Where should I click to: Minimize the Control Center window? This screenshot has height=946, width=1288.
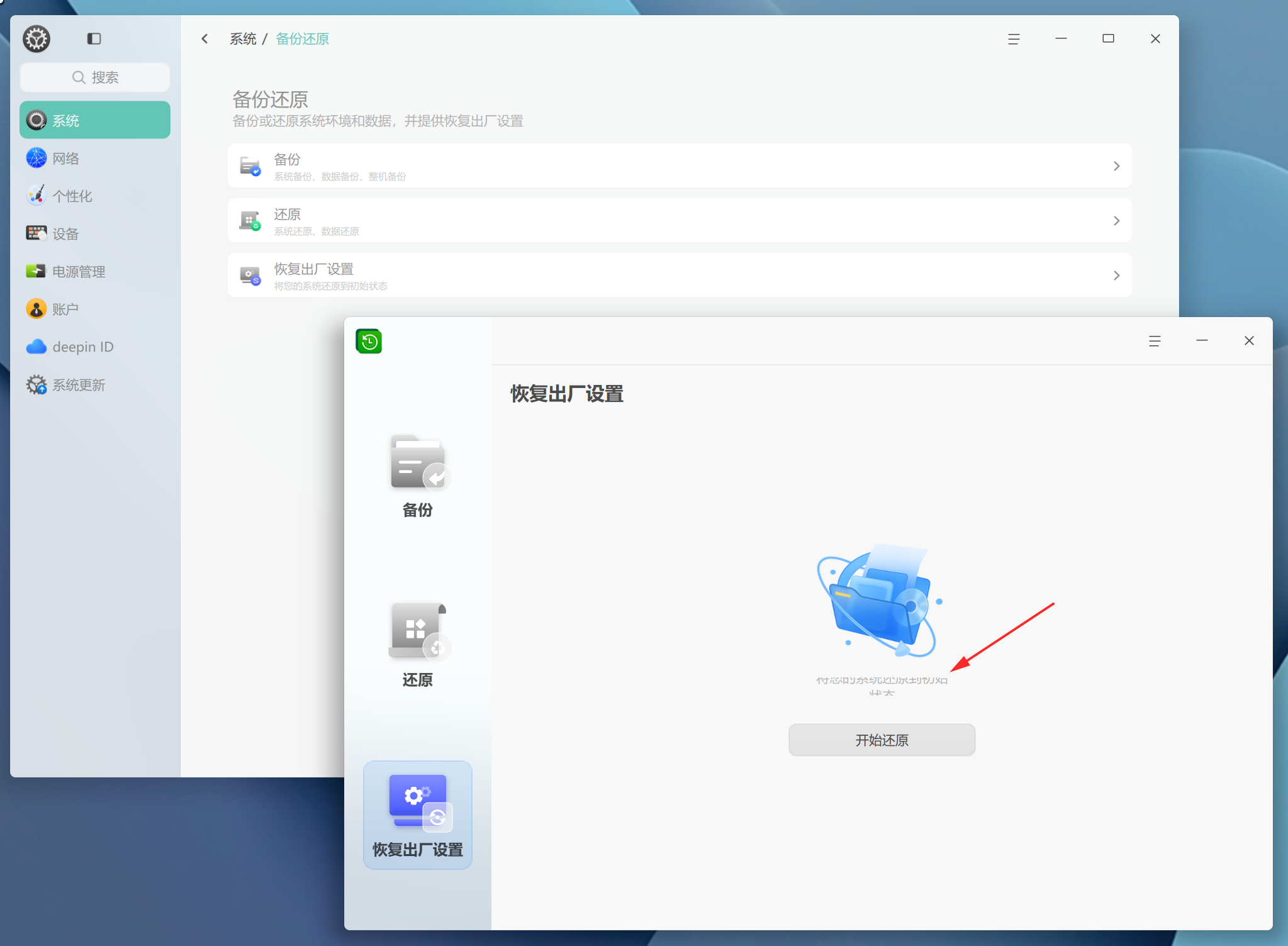1061,39
